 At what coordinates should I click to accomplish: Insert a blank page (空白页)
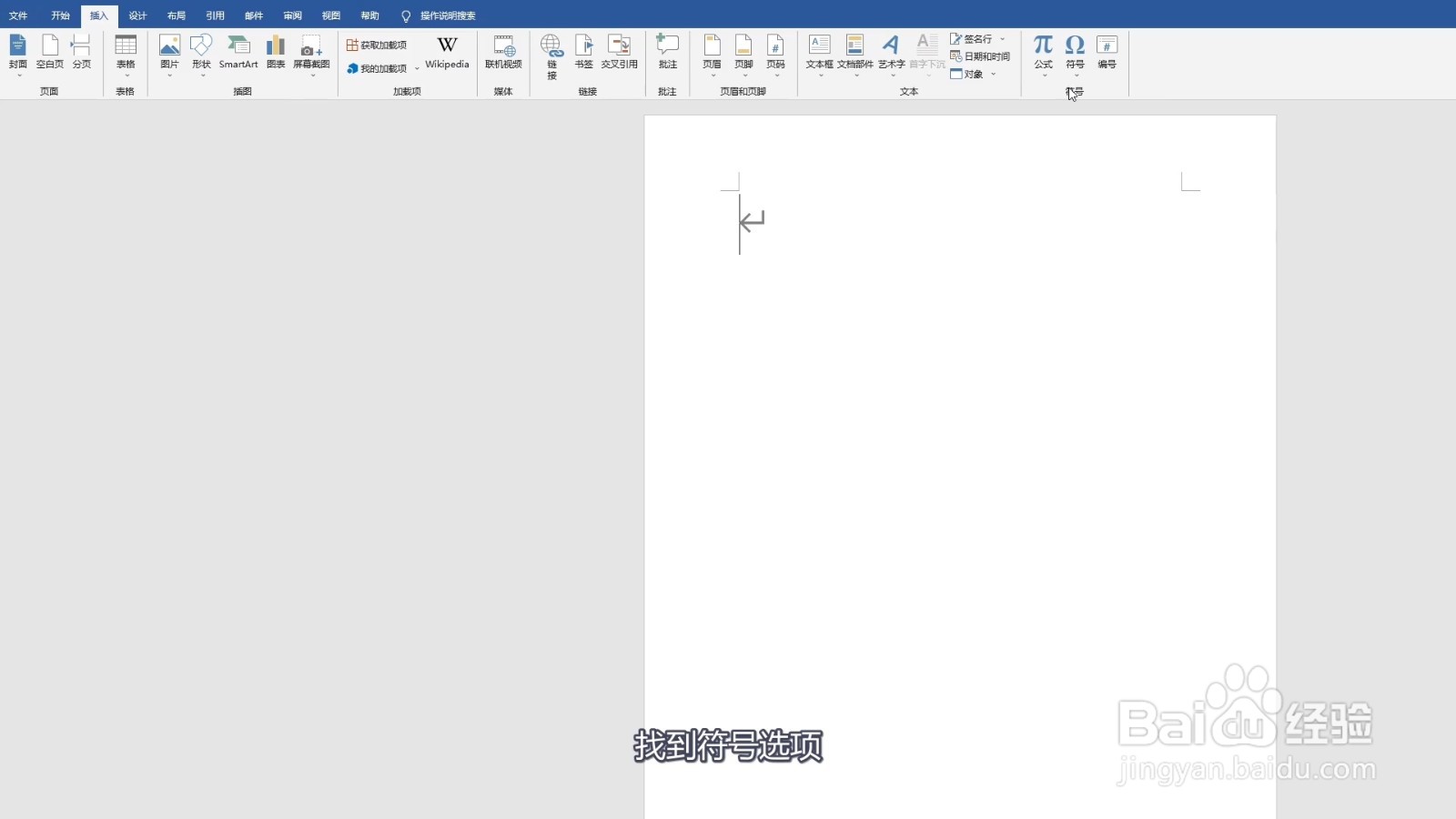(x=50, y=53)
